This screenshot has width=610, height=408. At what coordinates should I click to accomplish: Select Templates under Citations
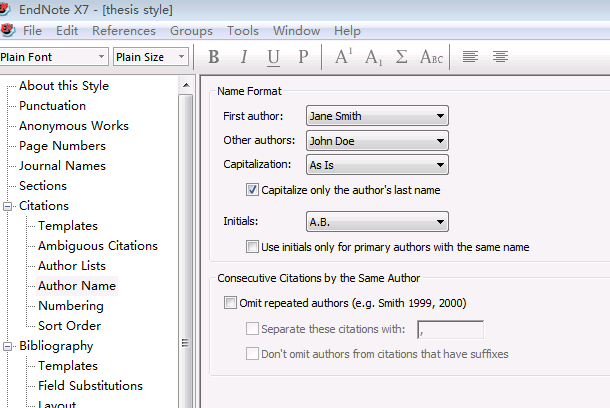[x=68, y=226]
